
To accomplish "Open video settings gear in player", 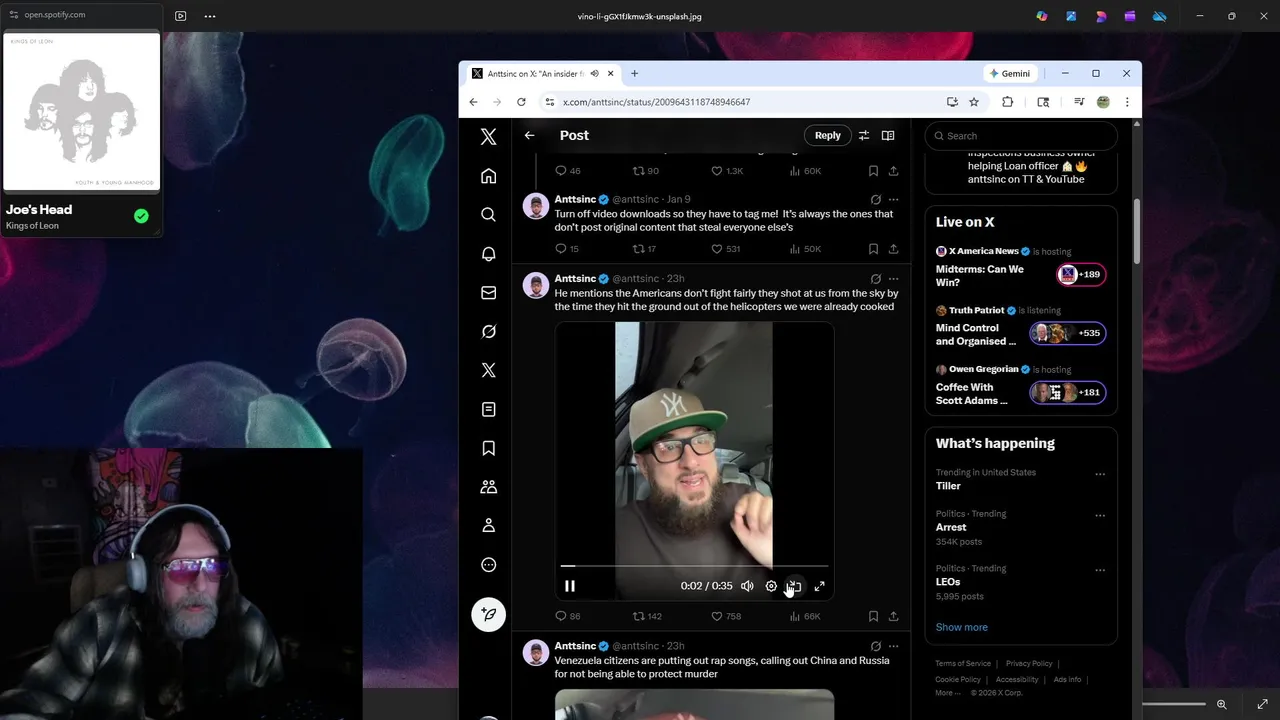I will click(x=771, y=586).
